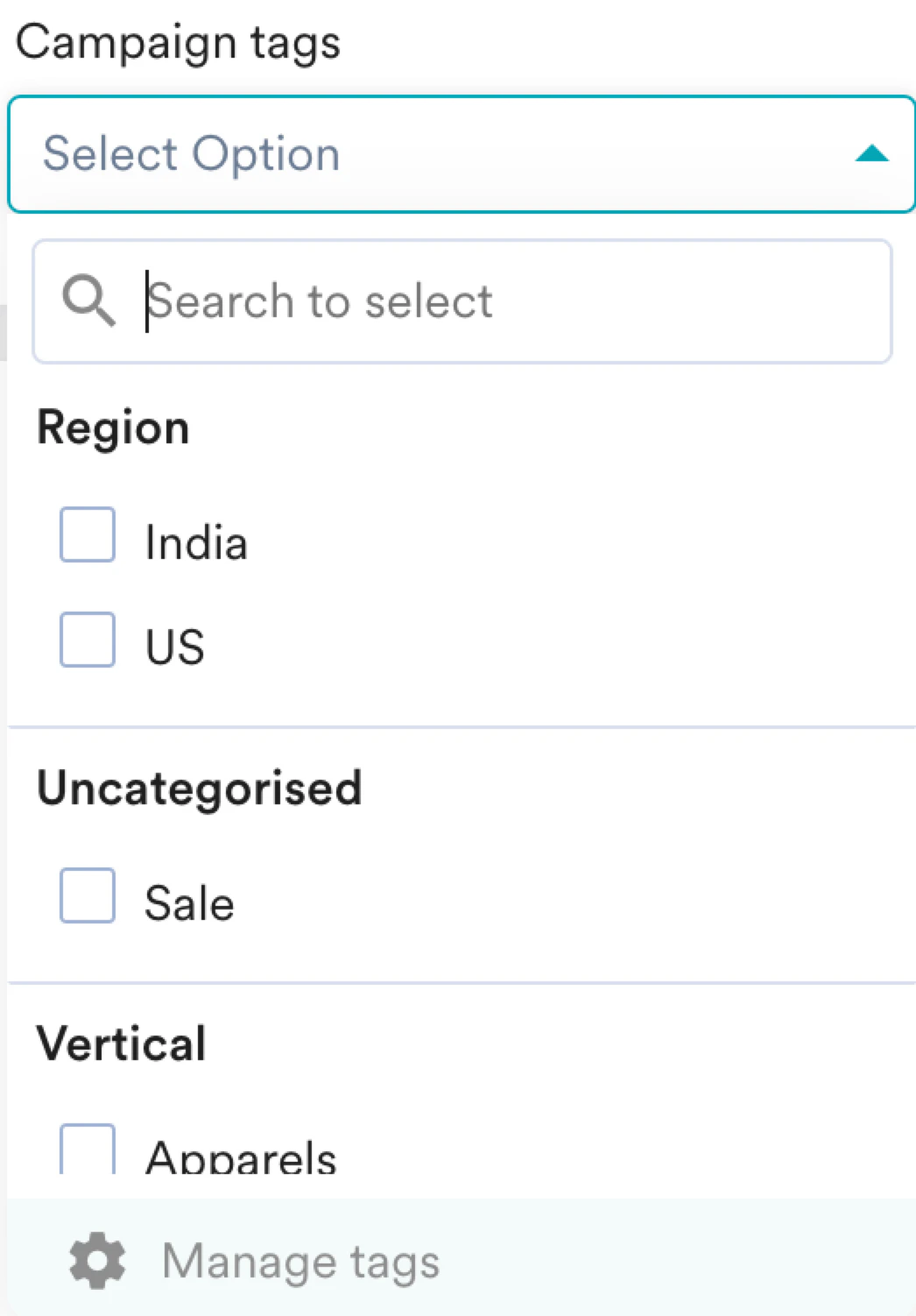The image size is (916, 1316).
Task: Enable the Sale tag checkbox
Action: 88,895
